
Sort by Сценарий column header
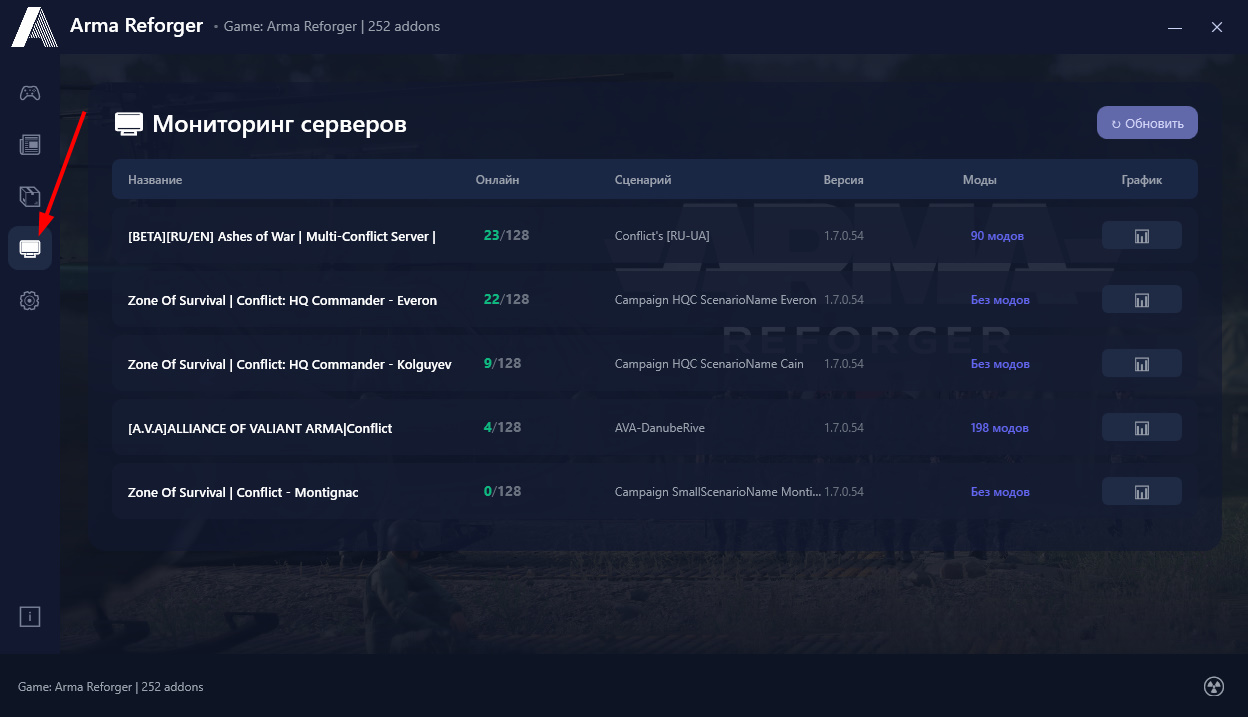pos(643,180)
